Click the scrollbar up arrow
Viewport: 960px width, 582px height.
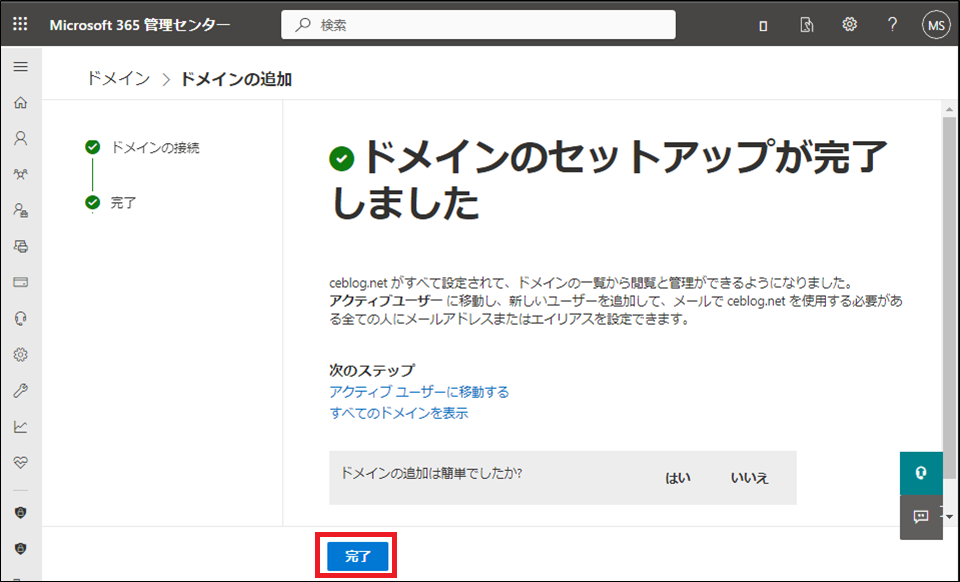pyautogui.click(x=949, y=110)
